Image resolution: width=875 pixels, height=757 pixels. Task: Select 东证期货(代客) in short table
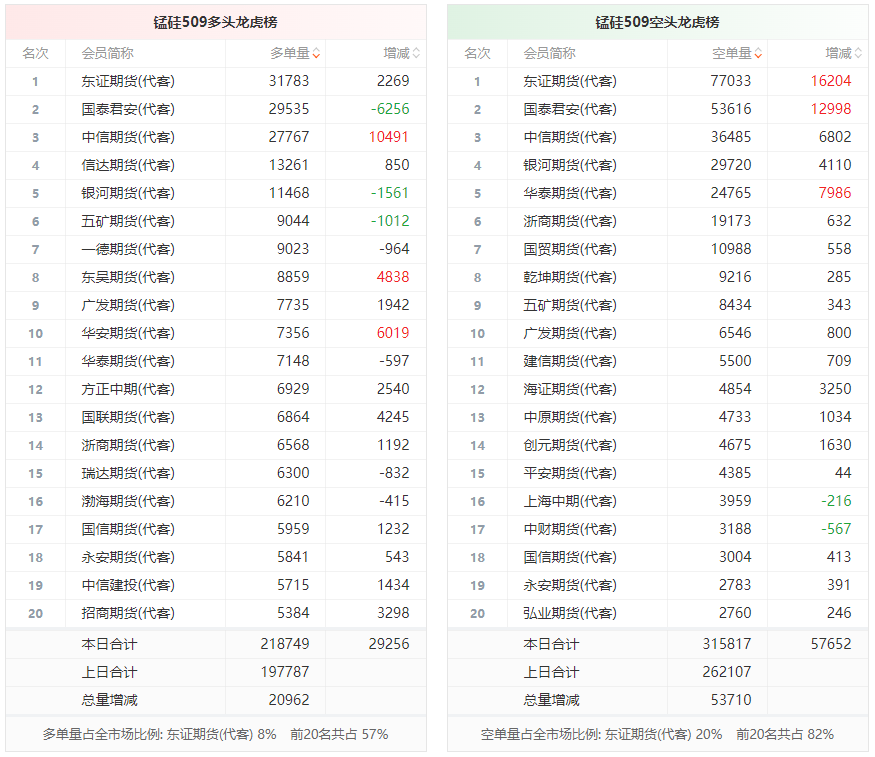pos(570,81)
